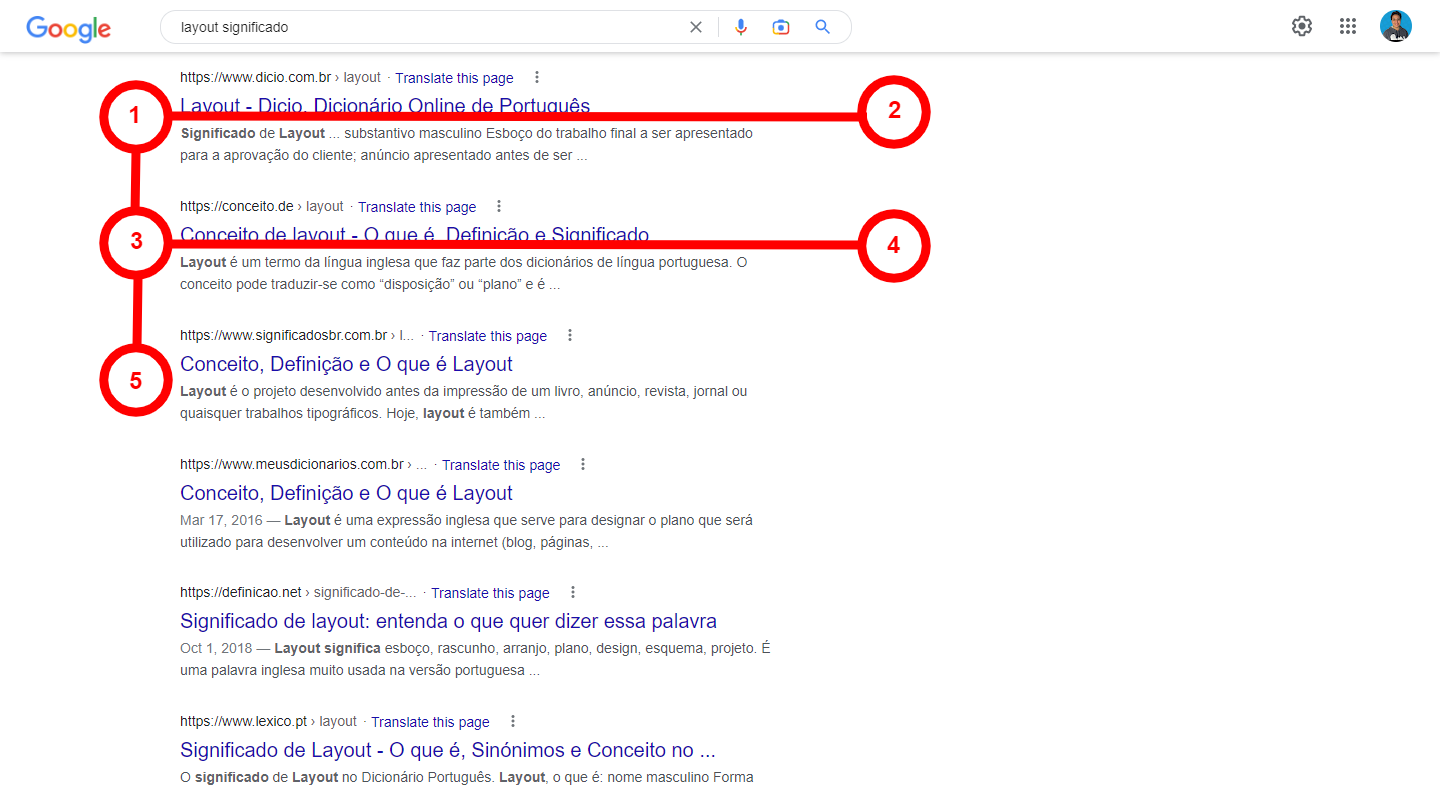Translate the definicao.net result page

(x=490, y=593)
